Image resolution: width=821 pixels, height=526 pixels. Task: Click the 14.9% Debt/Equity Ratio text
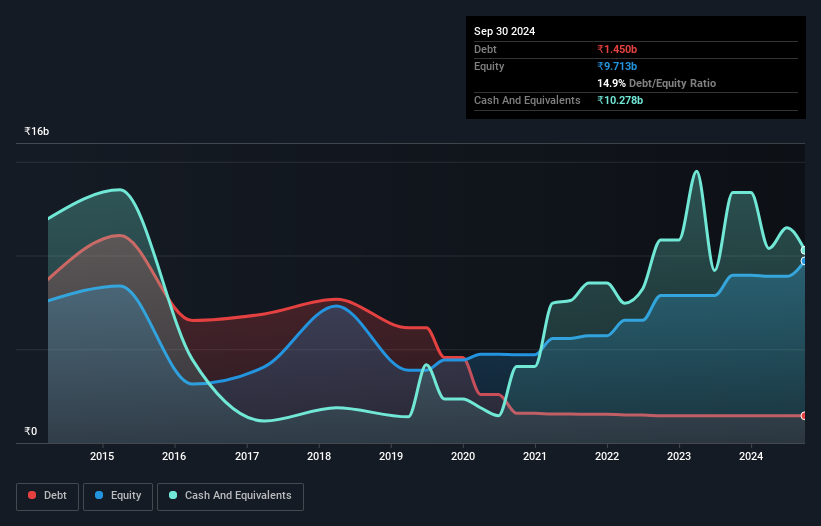click(657, 83)
